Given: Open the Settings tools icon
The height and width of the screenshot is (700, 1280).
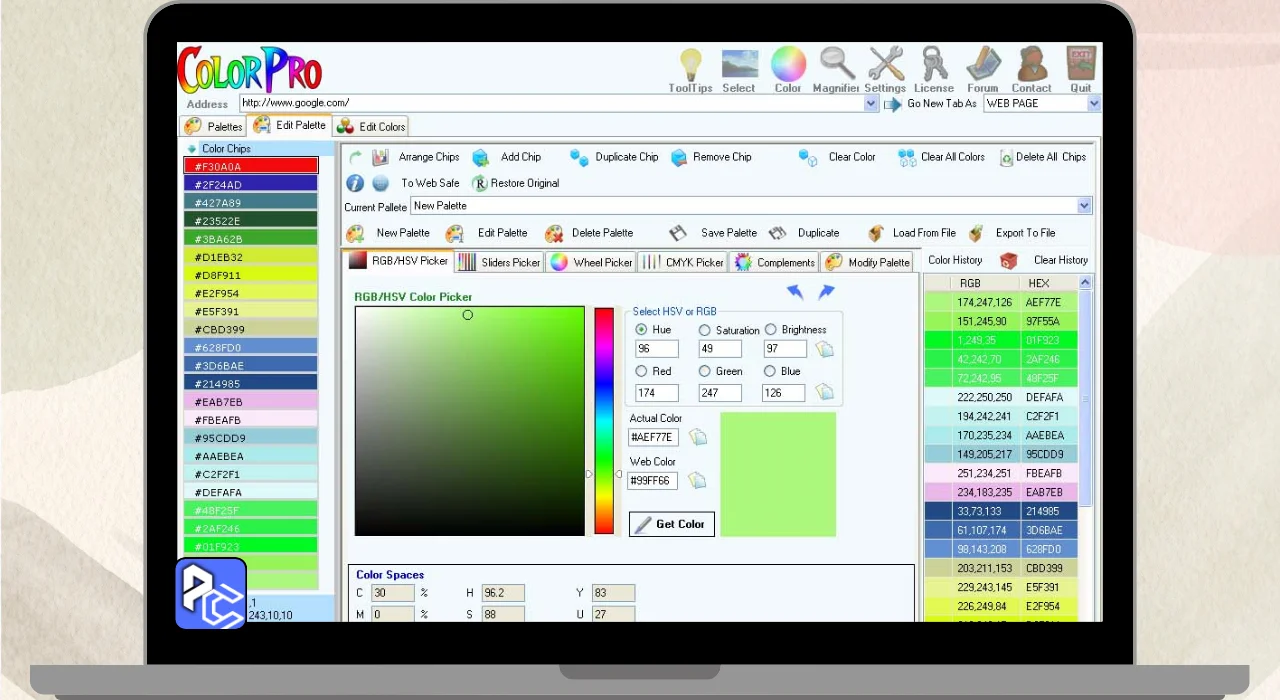Looking at the screenshot, I should (885, 65).
